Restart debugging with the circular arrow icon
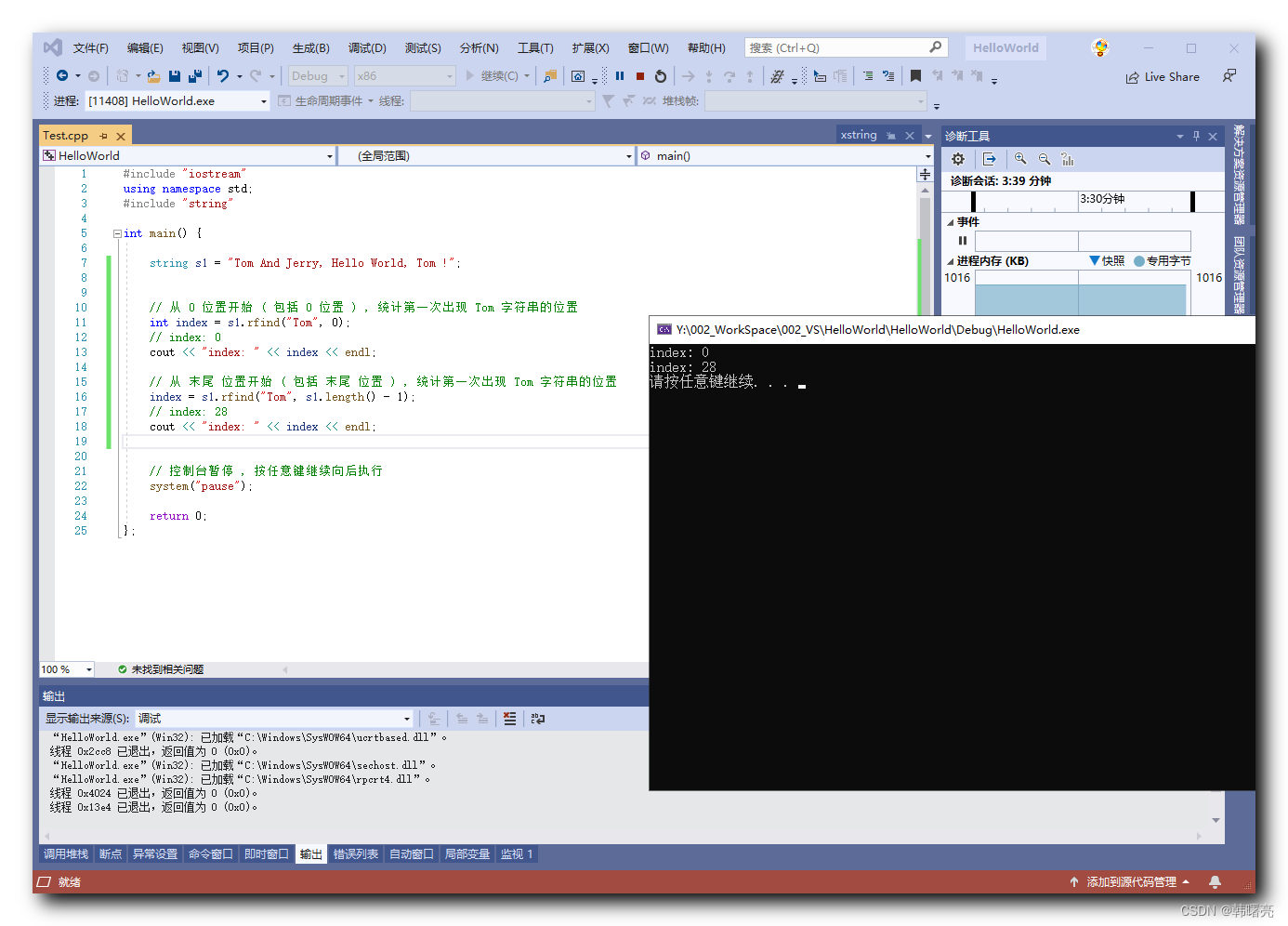The image size is (1288, 926). tap(661, 76)
